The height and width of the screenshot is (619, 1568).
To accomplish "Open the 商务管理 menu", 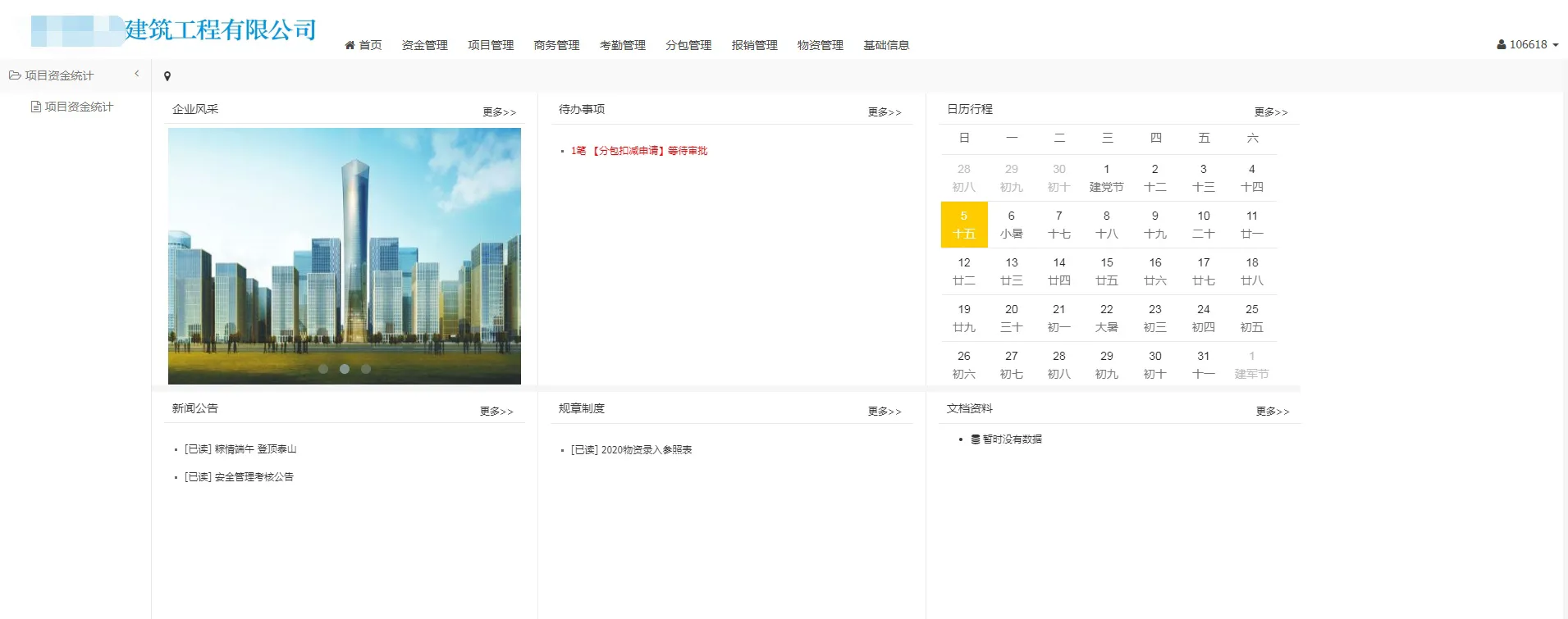I will (556, 45).
